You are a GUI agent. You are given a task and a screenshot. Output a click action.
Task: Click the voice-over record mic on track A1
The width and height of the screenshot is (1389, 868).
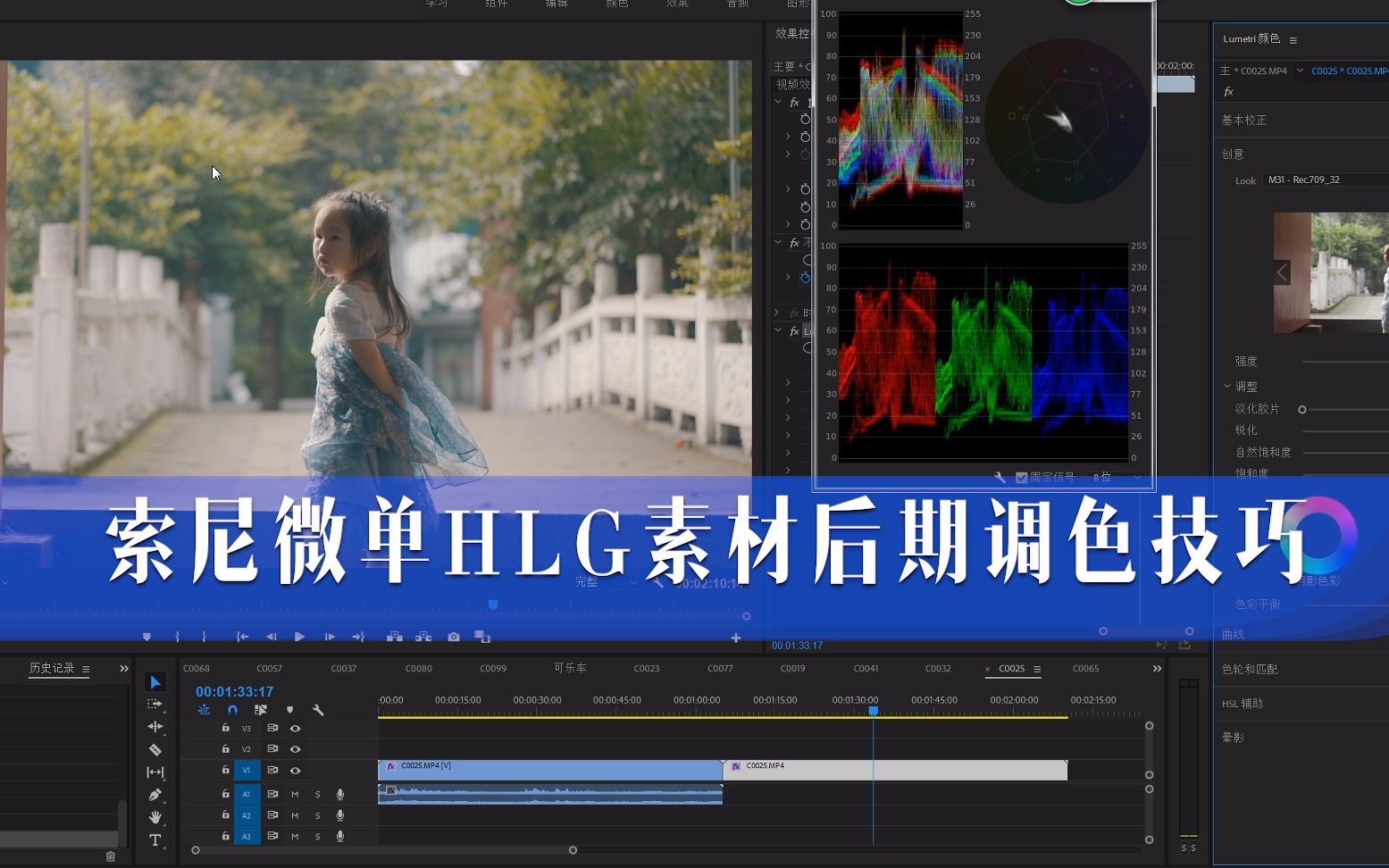click(x=339, y=794)
